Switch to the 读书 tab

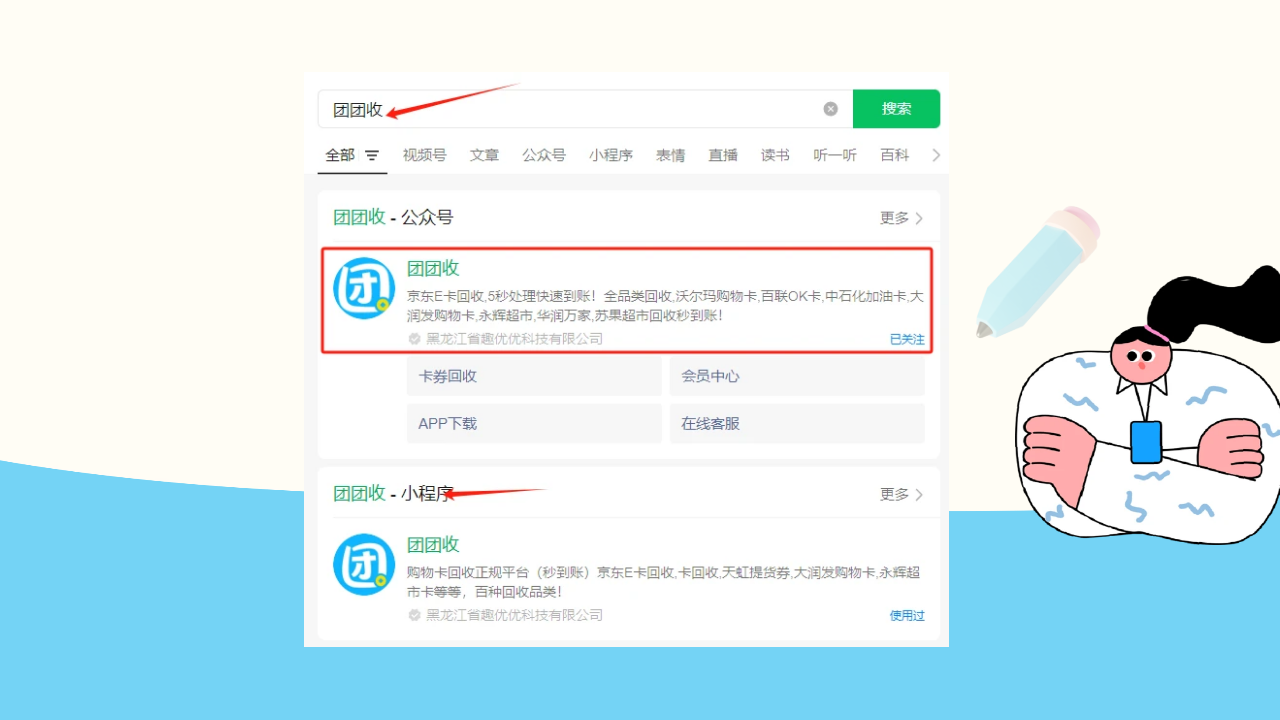[775, 155]
